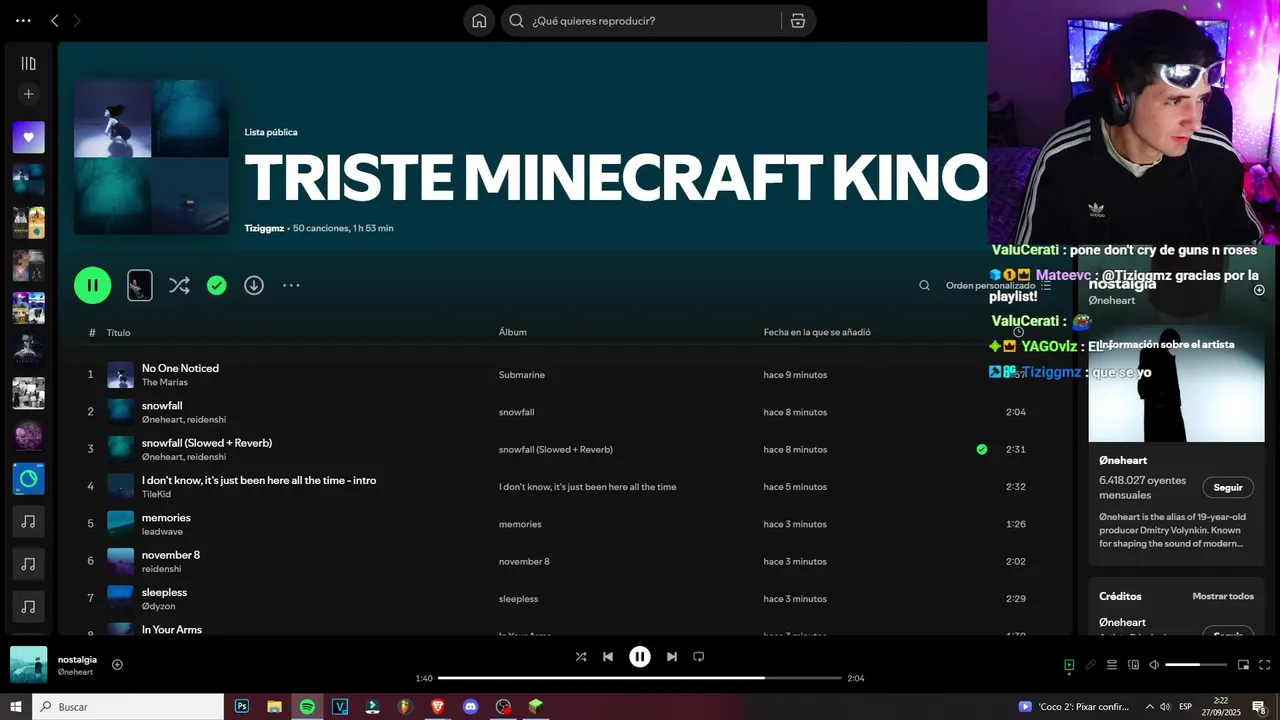
Task: Toggle the green saved-to-library checkmark
Action: pos(216,285)
